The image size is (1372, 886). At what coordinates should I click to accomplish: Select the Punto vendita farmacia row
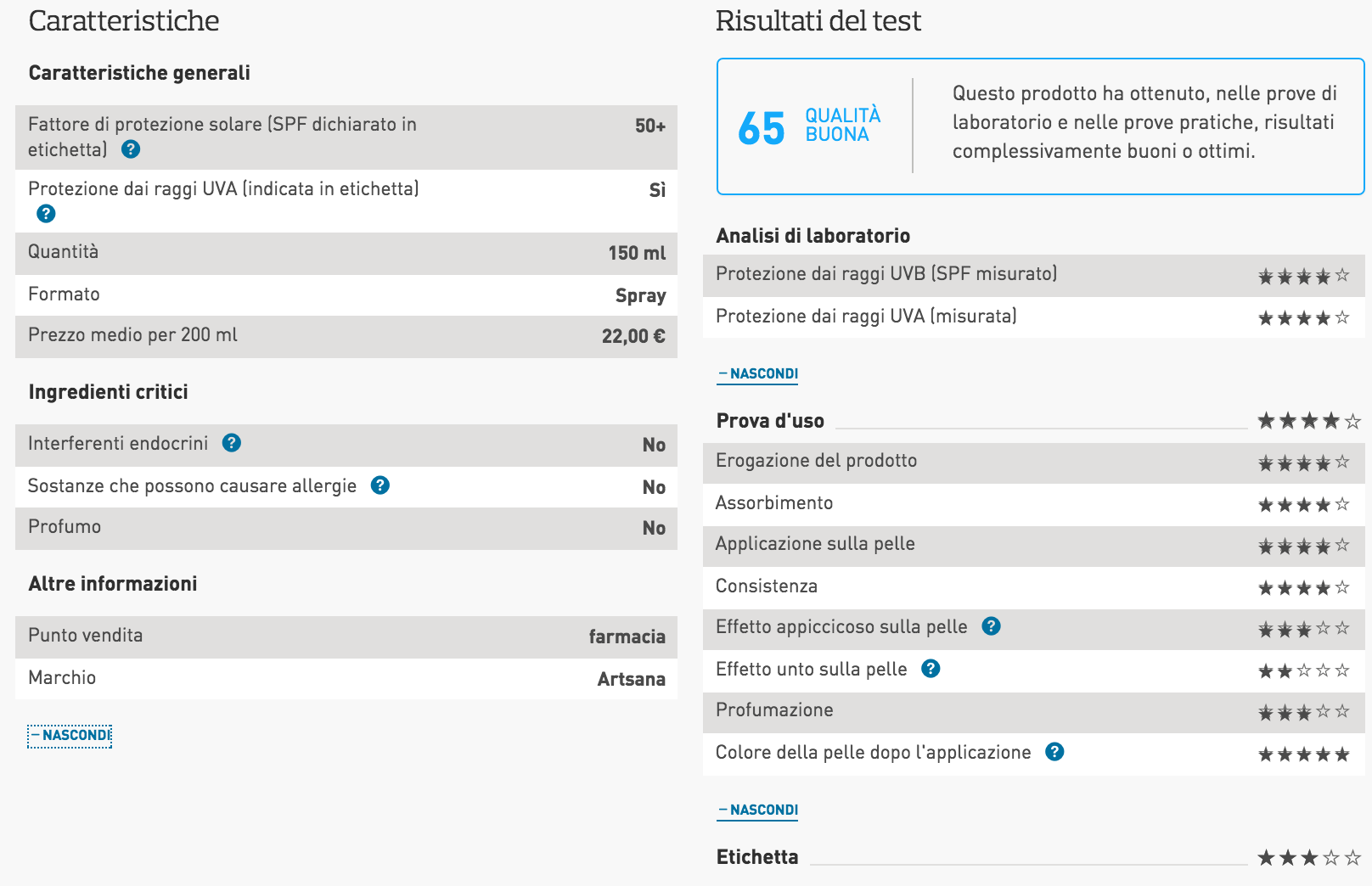pos(346,636)
